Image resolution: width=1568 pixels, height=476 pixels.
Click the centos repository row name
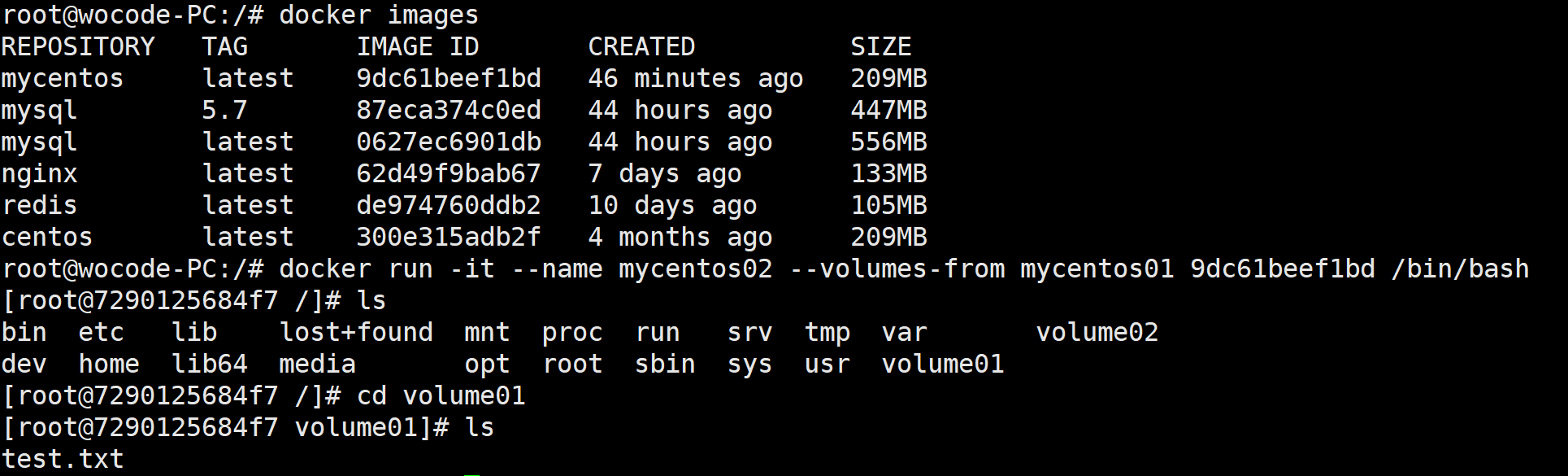(47, 238)
